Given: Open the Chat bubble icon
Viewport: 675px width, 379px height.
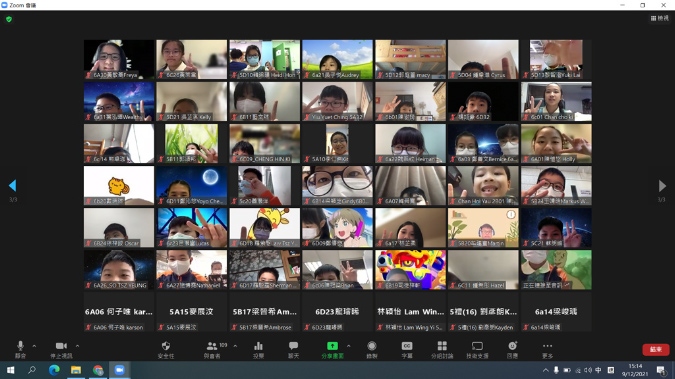Looking at the screenshot, I should coord(294,346).
